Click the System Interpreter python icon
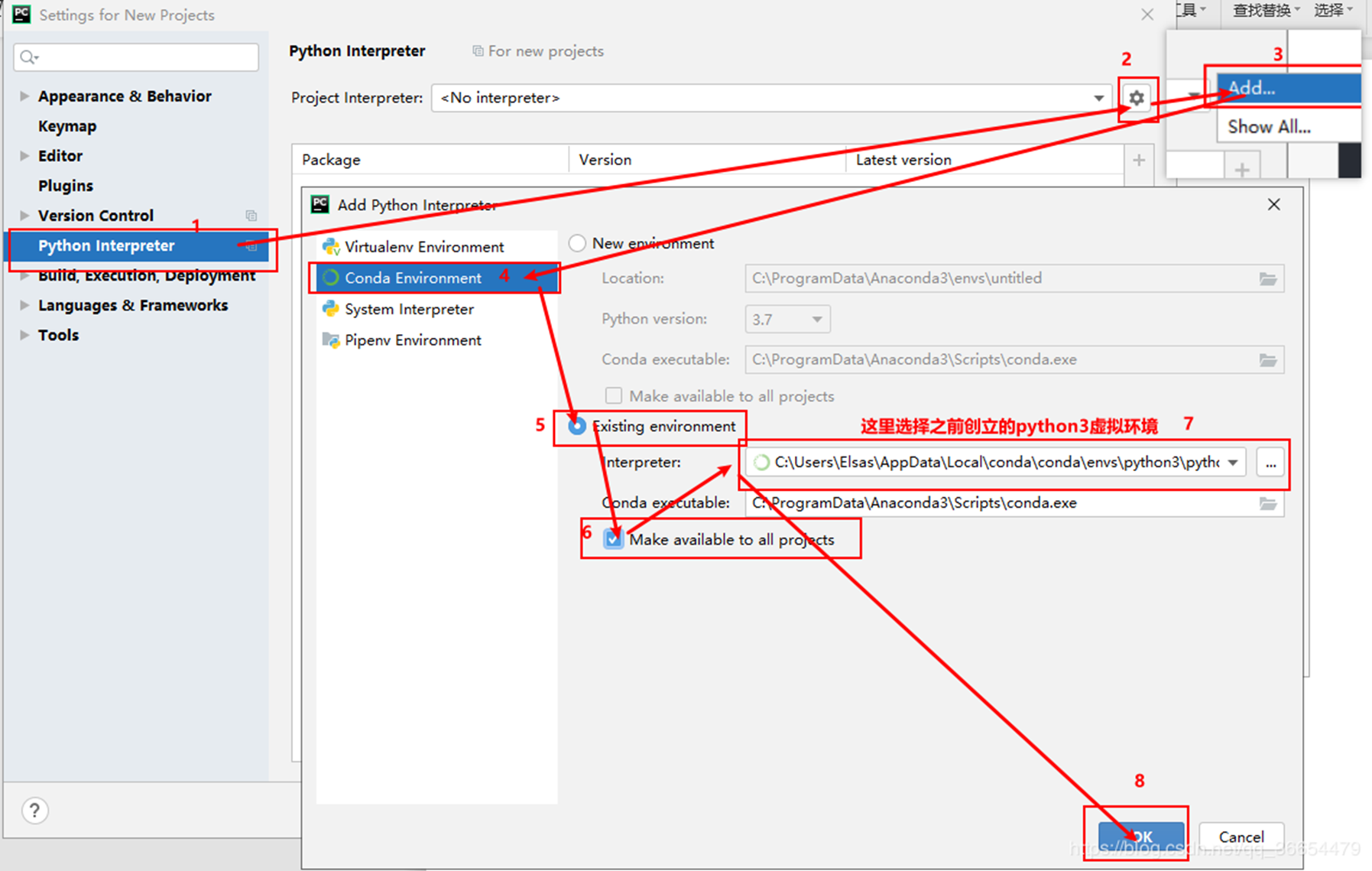This screenshot has width=1372, height=871. (x=330, y=309)
